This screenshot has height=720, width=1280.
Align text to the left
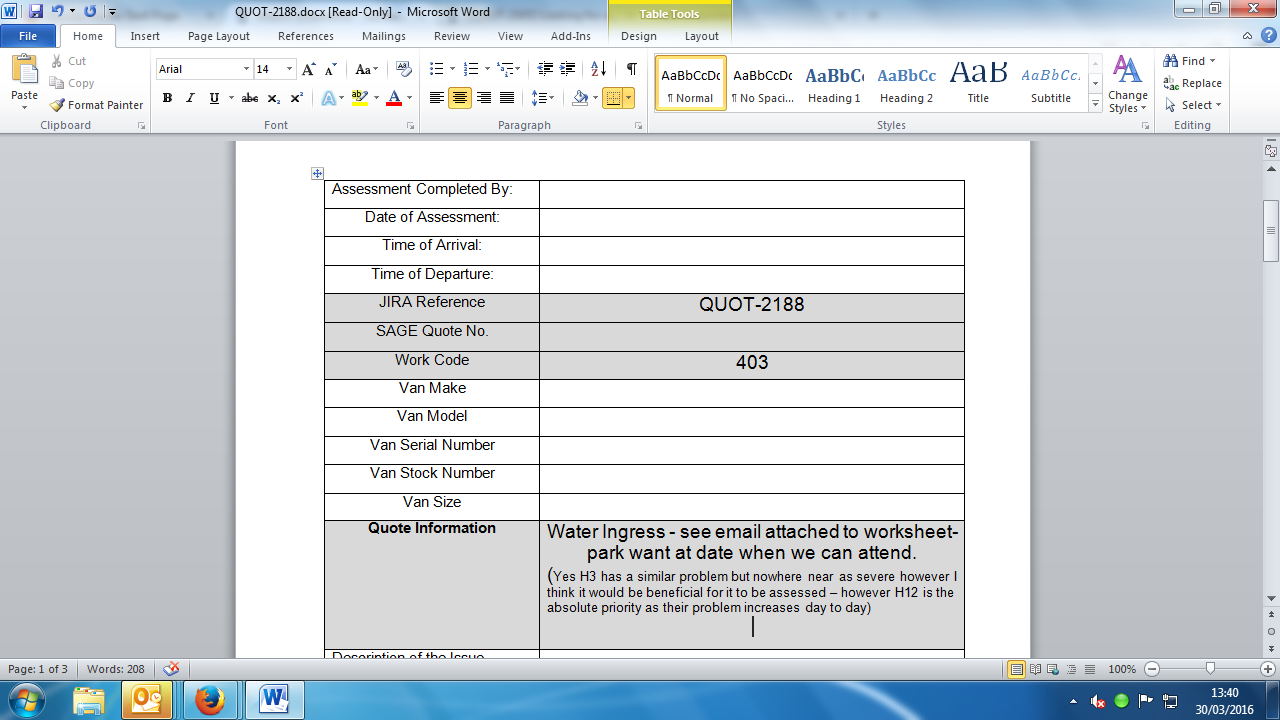[x=436, y=98]
